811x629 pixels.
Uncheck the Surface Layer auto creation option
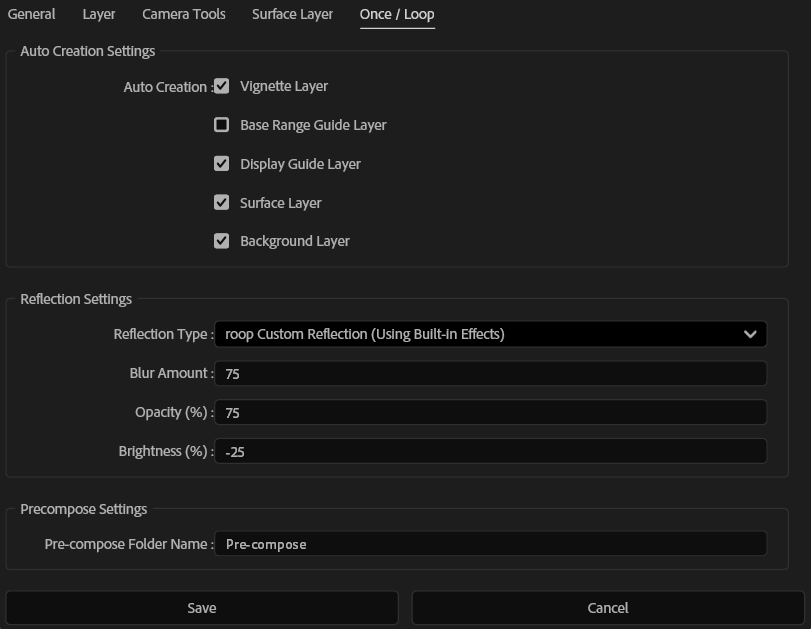click(x=222, y=202)
